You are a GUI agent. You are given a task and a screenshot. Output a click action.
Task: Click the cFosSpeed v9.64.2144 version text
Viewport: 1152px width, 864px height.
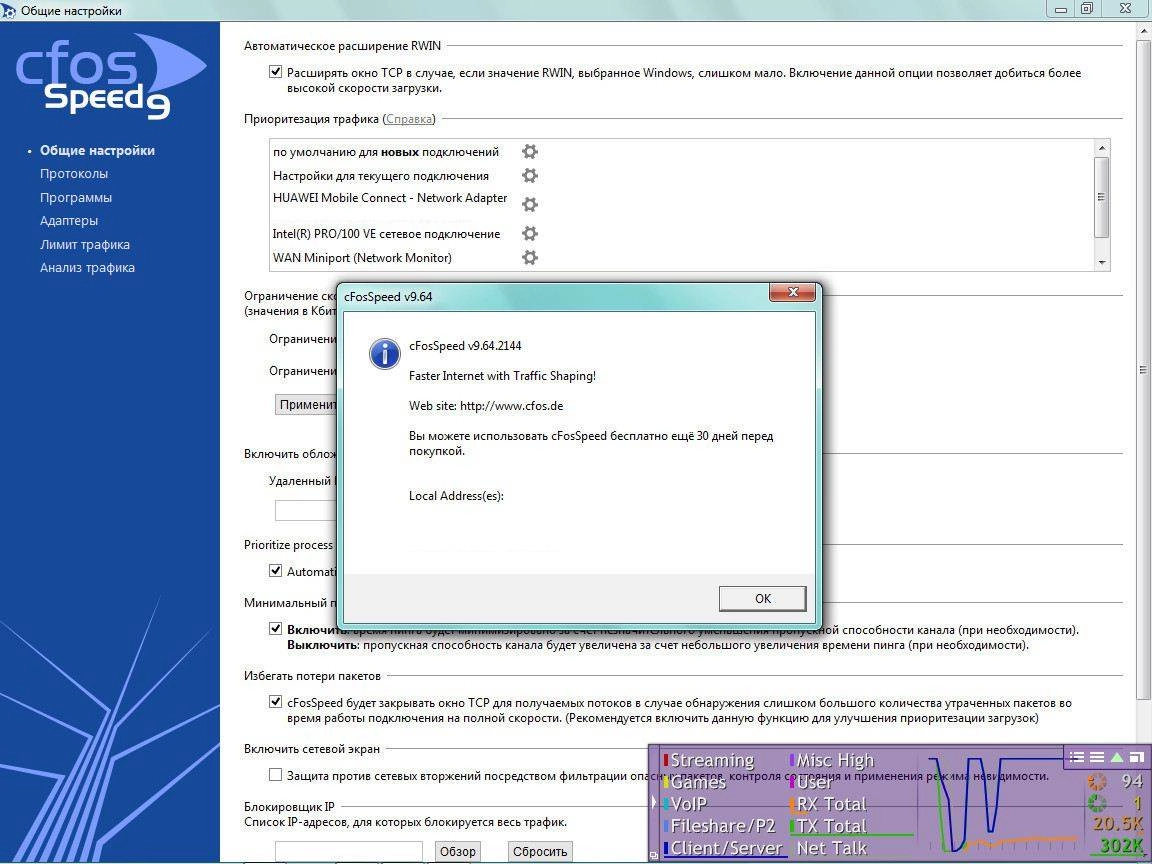point(465,345)
